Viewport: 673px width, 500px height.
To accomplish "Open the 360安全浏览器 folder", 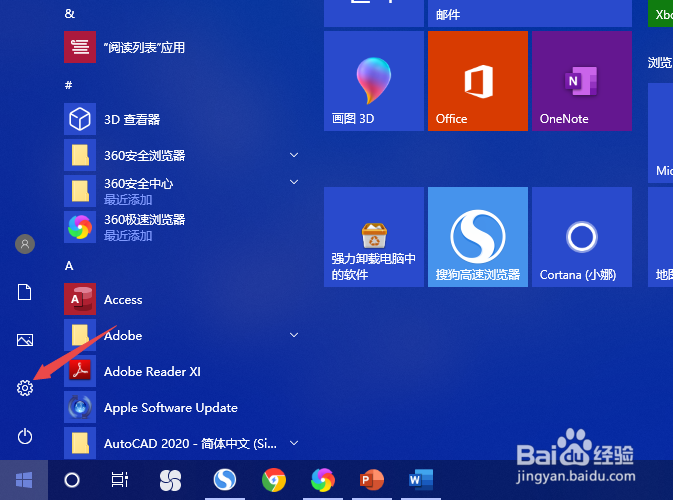I will point(181,155).
